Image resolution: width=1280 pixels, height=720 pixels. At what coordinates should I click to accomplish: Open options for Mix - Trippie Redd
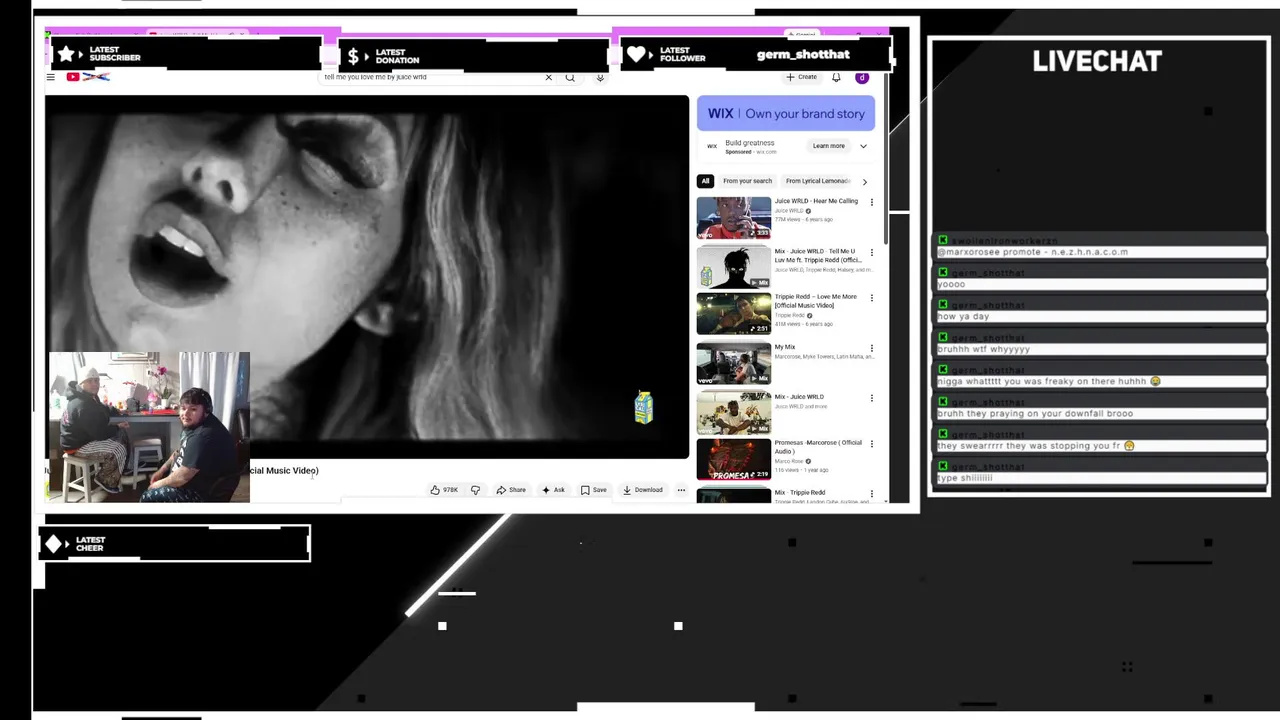871,494
